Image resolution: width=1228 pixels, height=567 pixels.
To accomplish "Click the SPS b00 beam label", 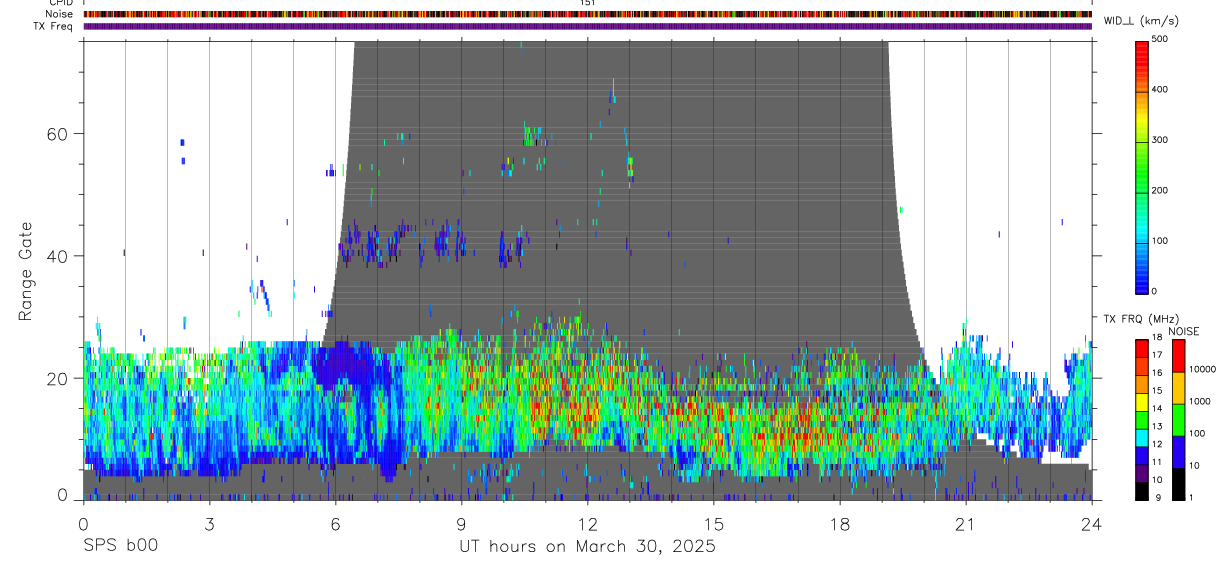I will (x=120, y=546).
